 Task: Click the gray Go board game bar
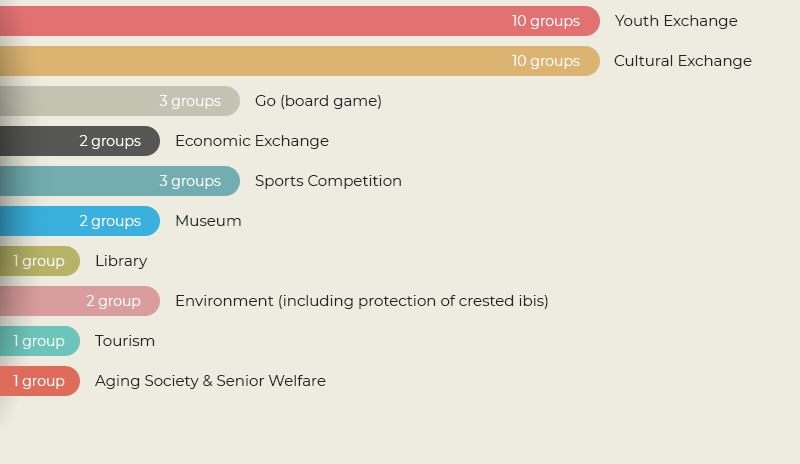tap(120, 101)
